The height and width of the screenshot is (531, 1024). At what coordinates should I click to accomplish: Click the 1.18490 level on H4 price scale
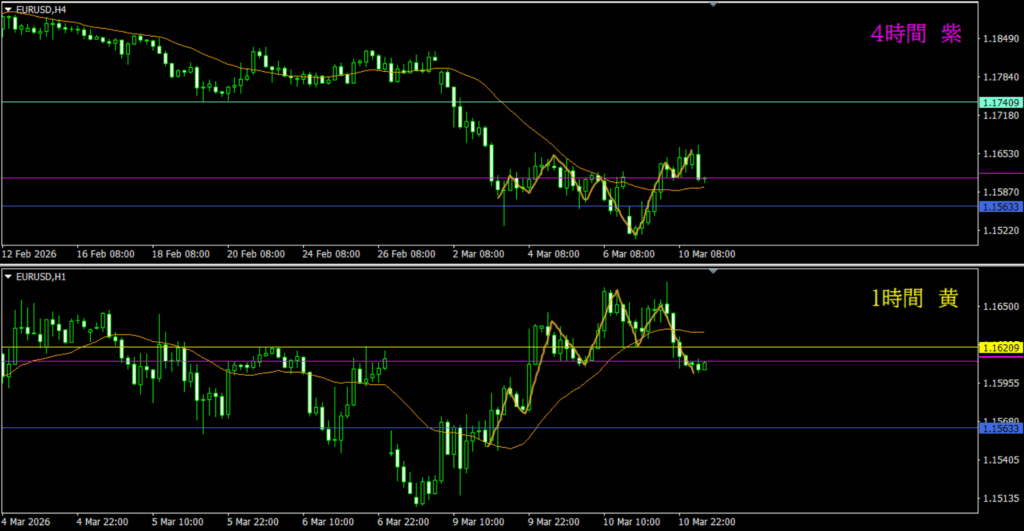1000,39
